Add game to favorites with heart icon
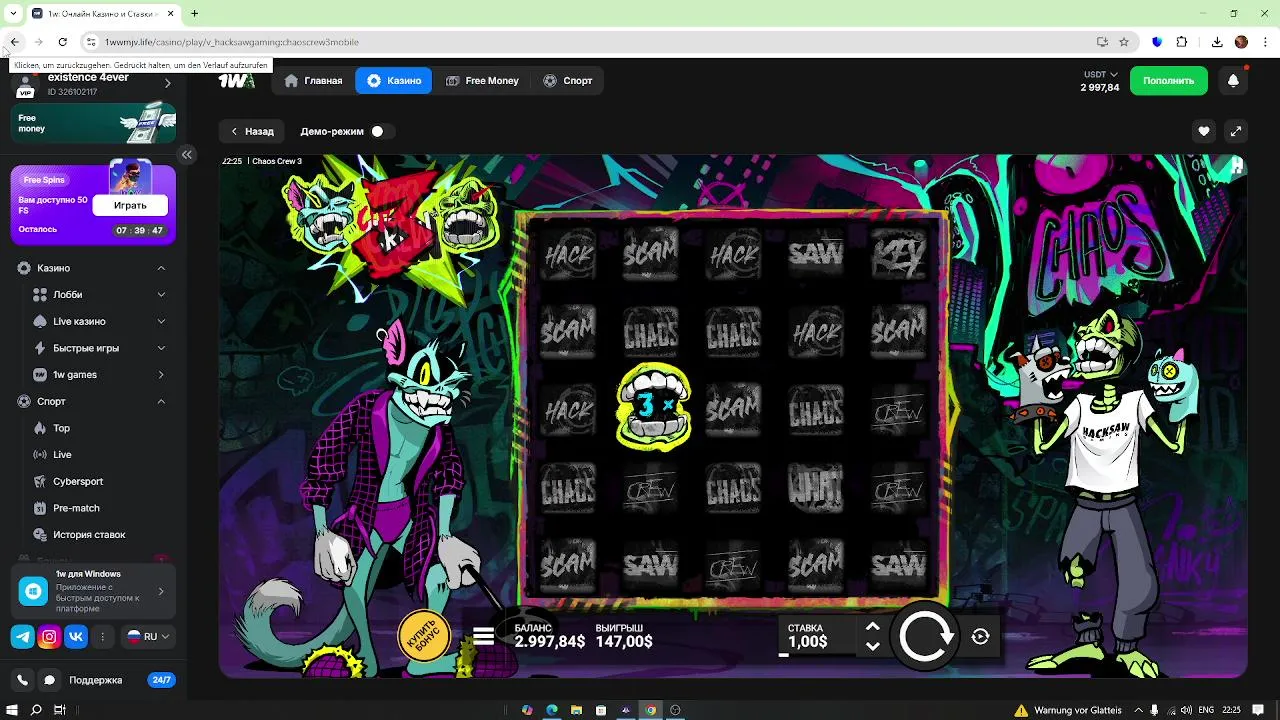This screenshot has height=720, width=1280. pos(1204,131)
